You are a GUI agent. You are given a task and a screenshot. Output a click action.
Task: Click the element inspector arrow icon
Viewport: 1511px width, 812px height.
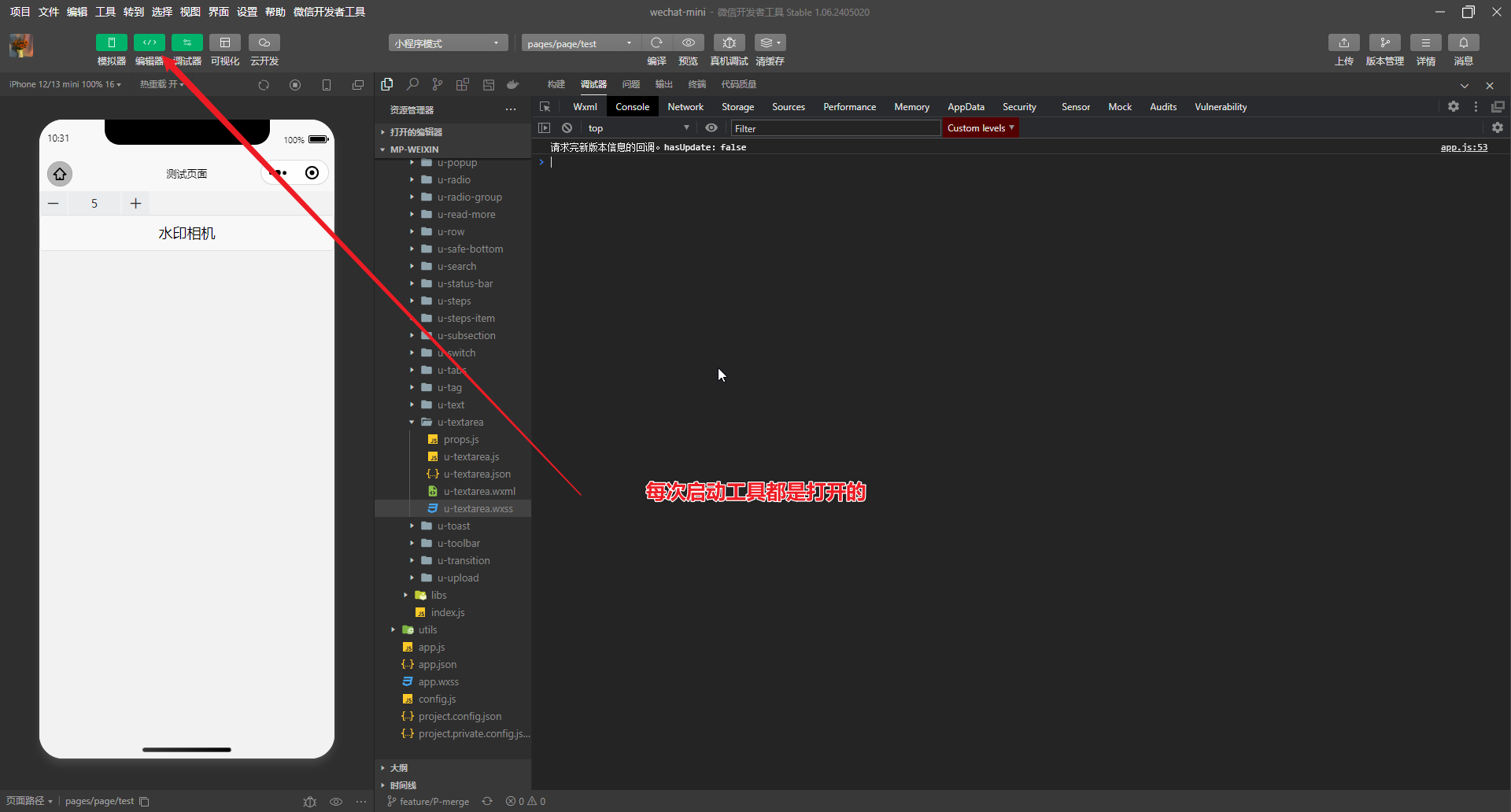coord(545,107)
